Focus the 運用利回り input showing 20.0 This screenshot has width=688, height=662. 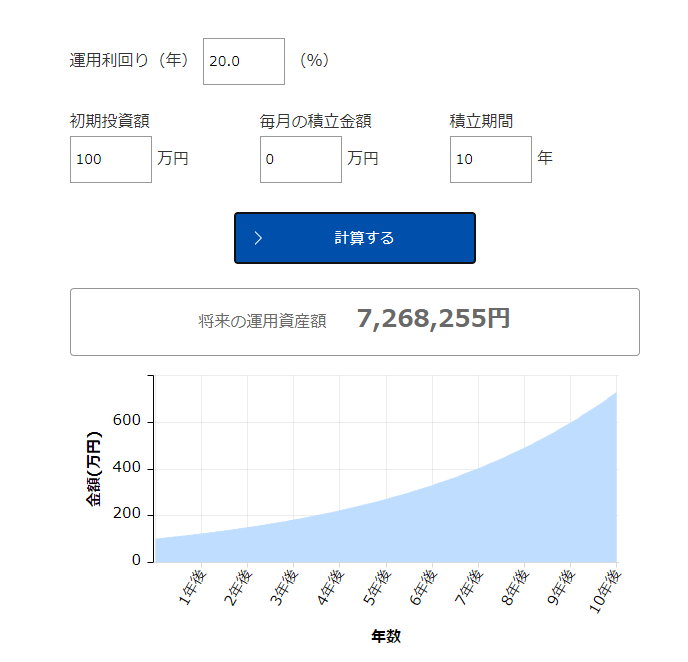243,61
